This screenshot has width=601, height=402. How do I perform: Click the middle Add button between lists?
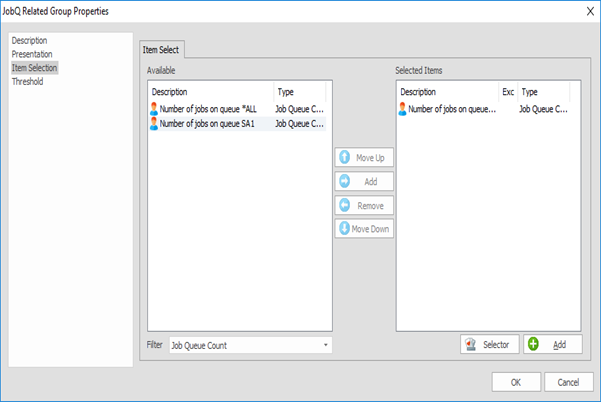point(364,182)
